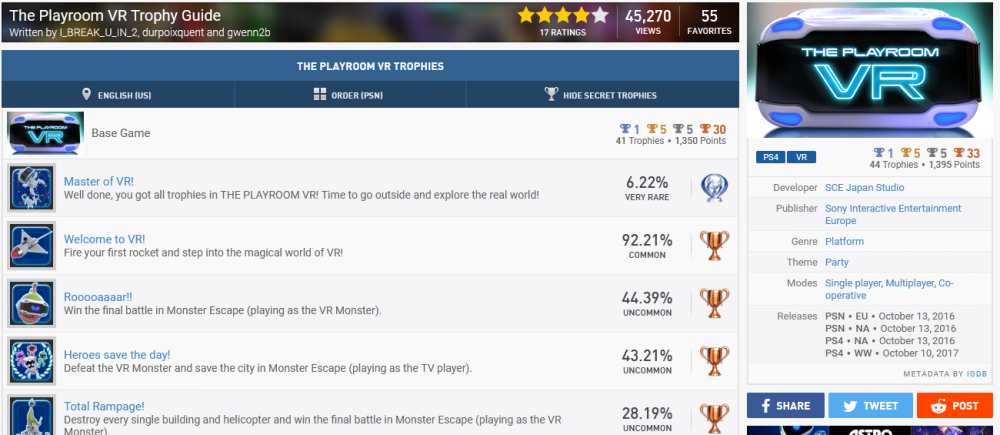1000x435 pixels.
Task: Tweet this trophy guide
Action: [870, 406]
